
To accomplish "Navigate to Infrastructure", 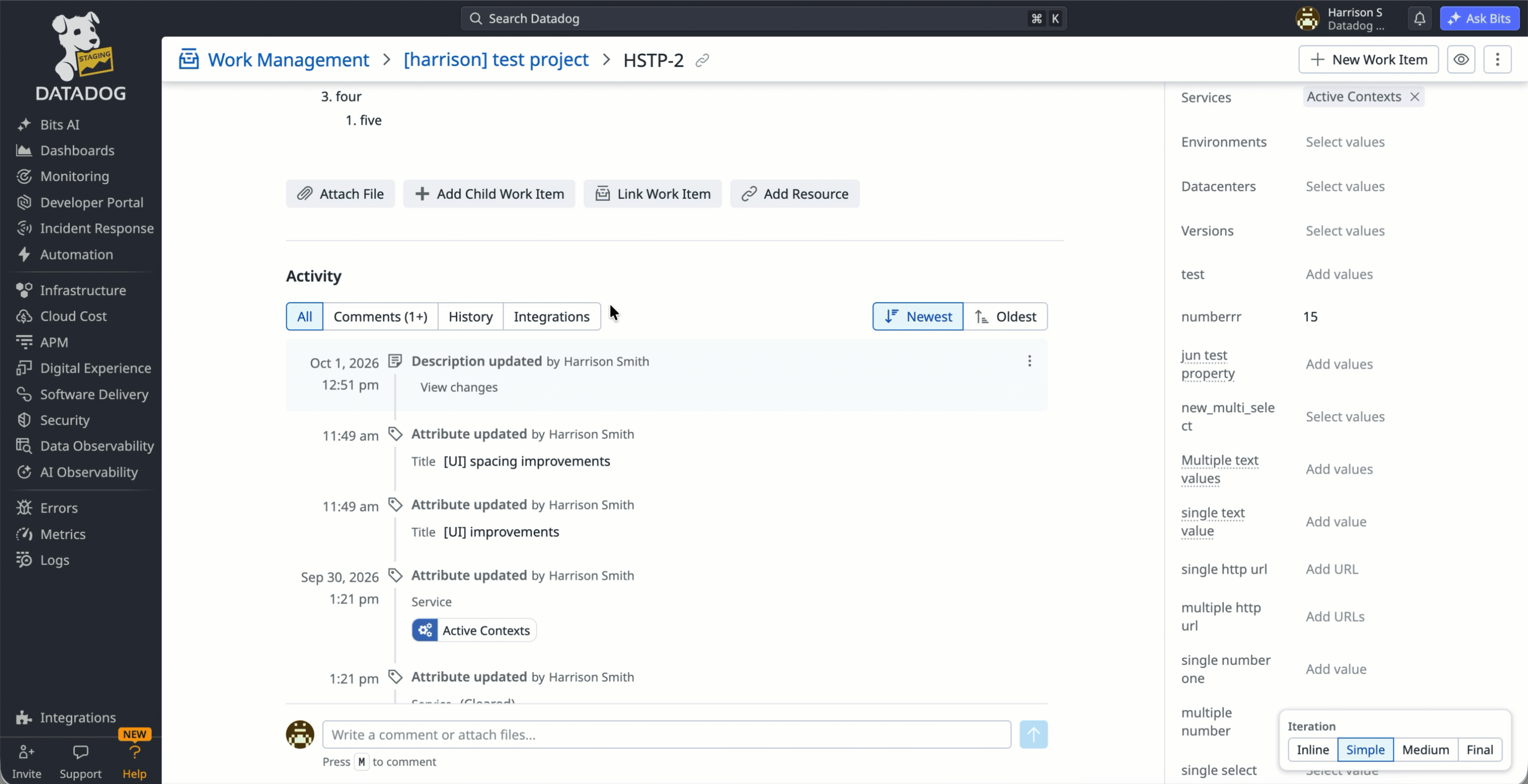I will (x=83, y=290).
